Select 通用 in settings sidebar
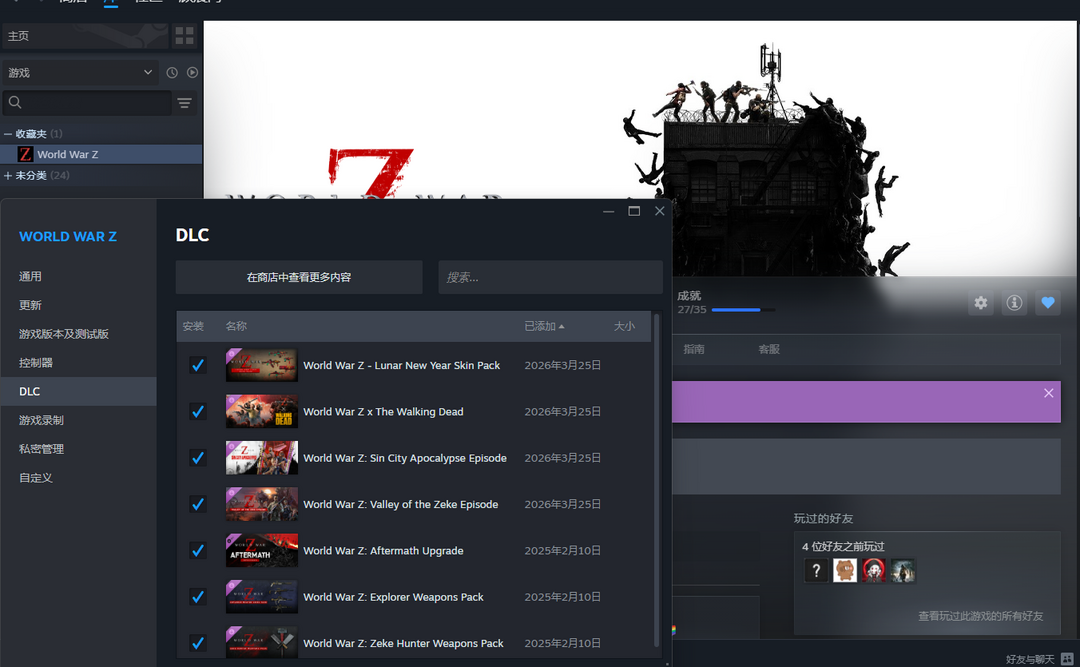 tap(31, 276)
